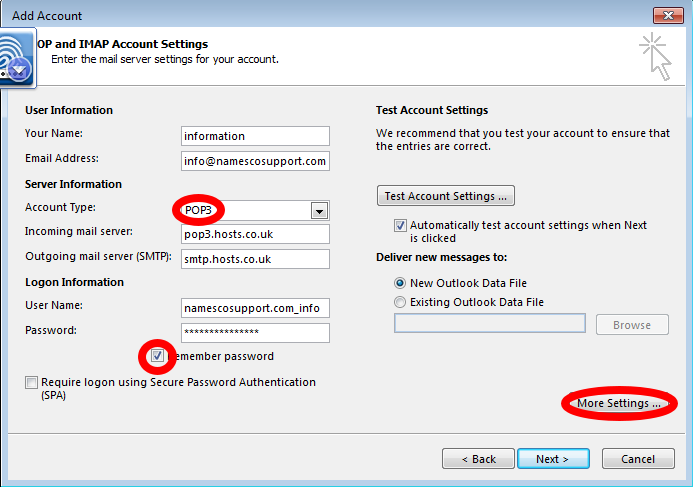This screenshot has height=487, width=693.
Task: Go to Next step
Action: 553,459
